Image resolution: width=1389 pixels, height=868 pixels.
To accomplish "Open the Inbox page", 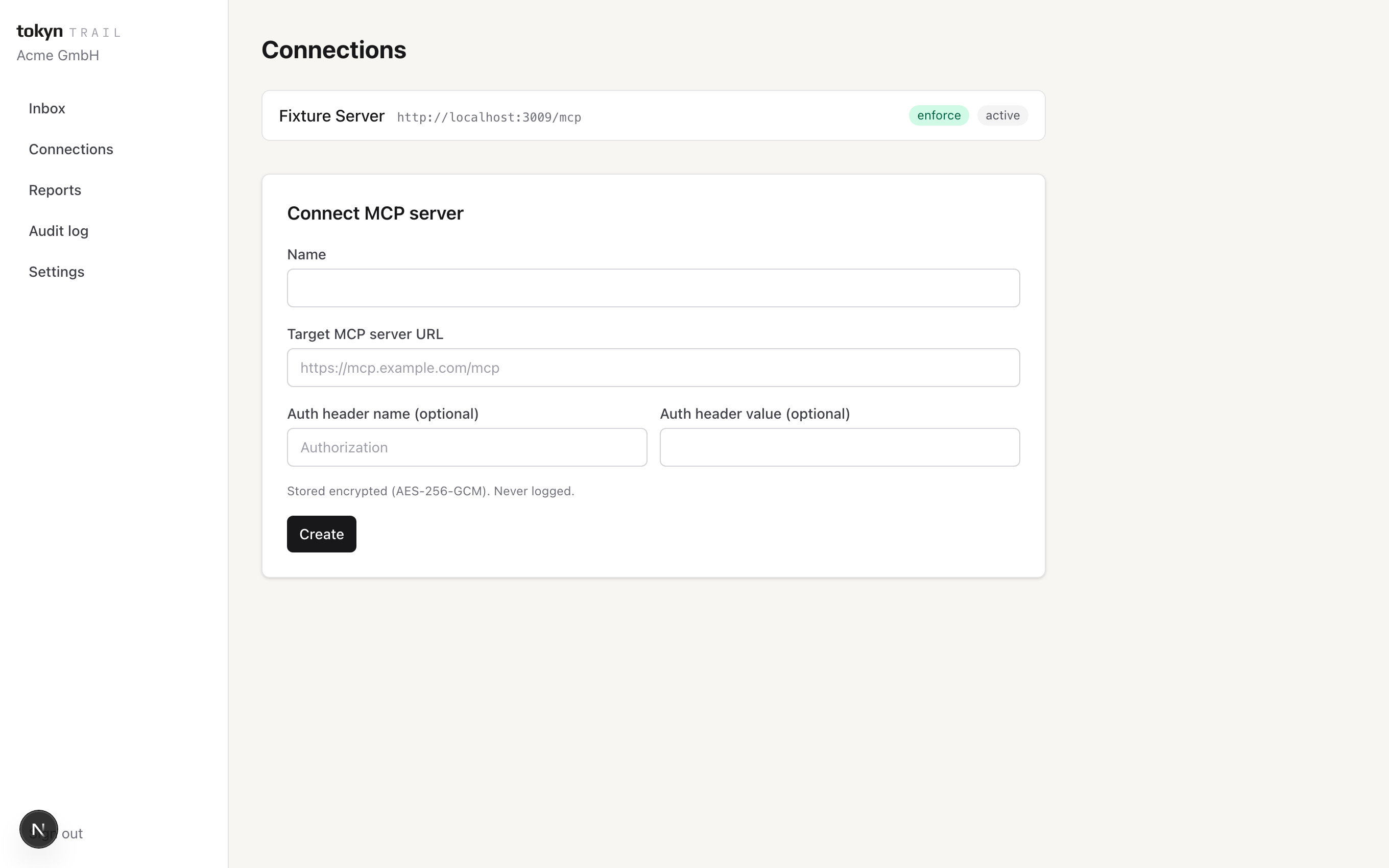I will [47, 108].
